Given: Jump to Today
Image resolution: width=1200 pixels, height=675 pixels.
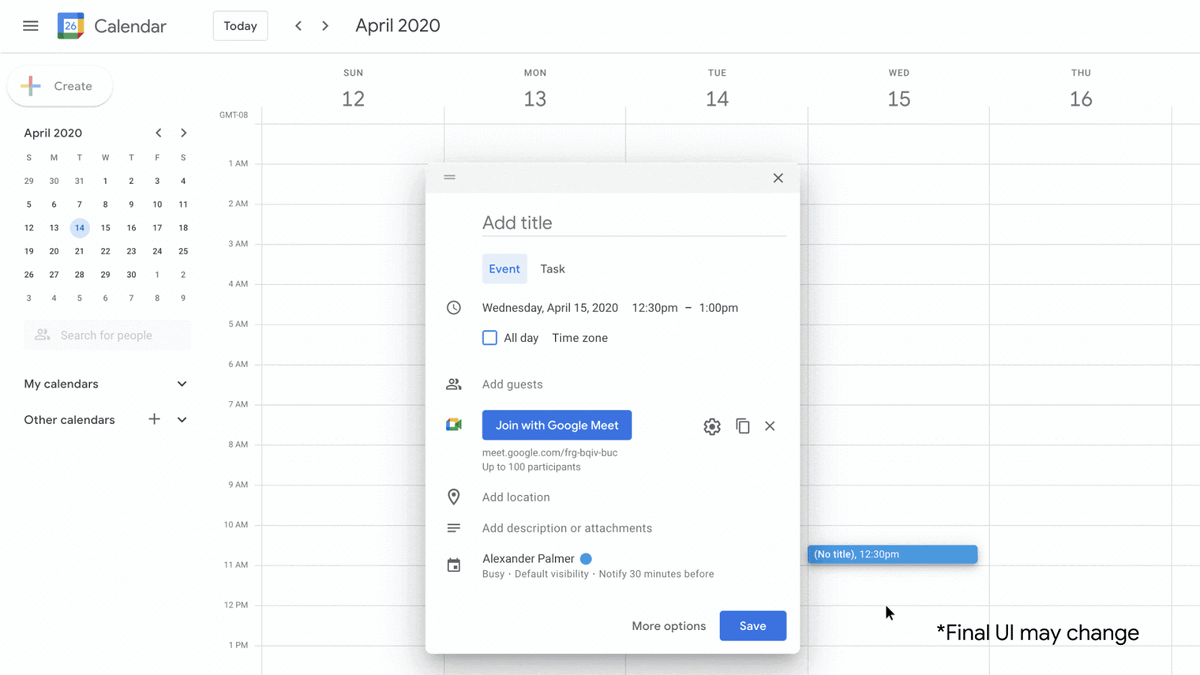Looking at the screenshot, I should [240, 26].
